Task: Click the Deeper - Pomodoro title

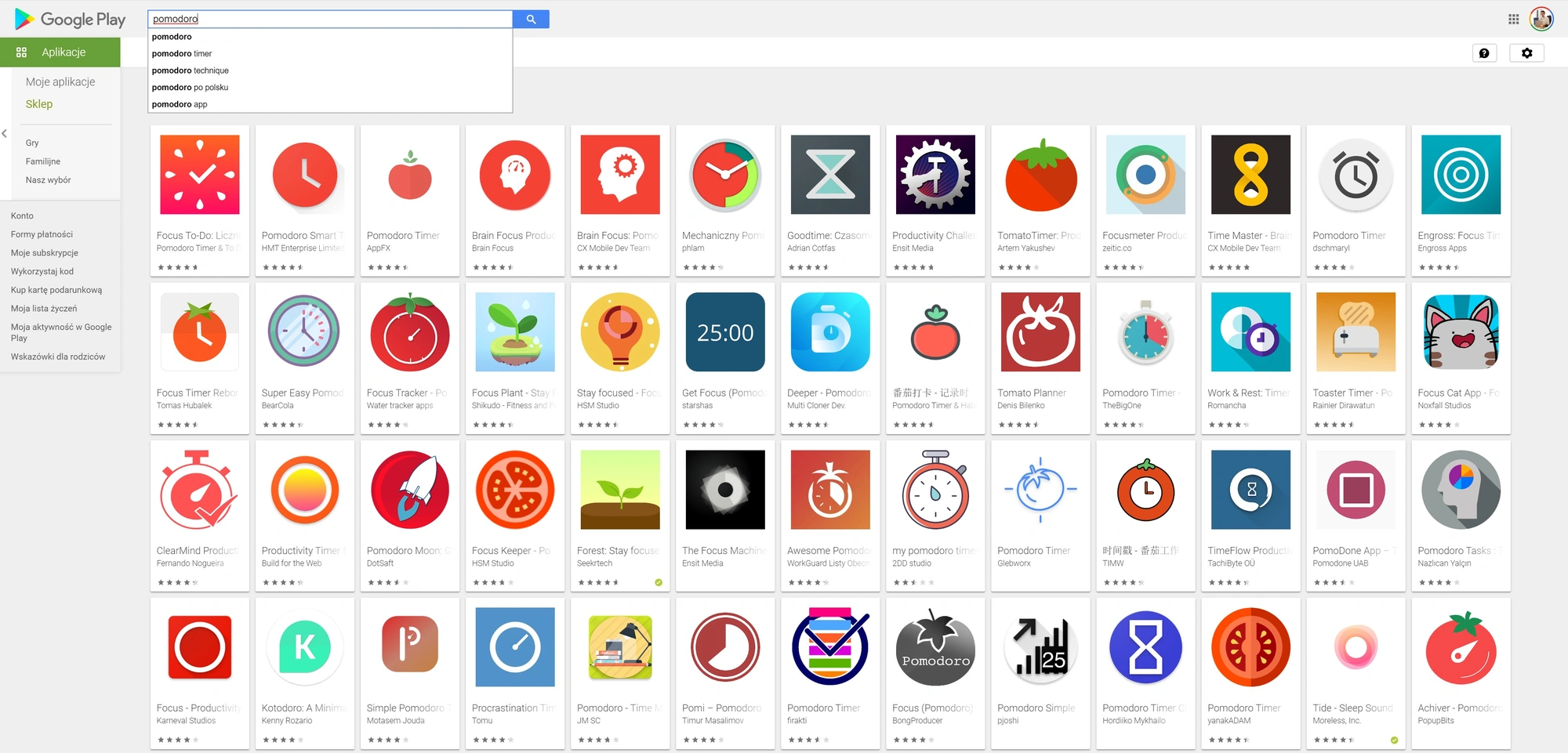Action: tap(829, 393)
